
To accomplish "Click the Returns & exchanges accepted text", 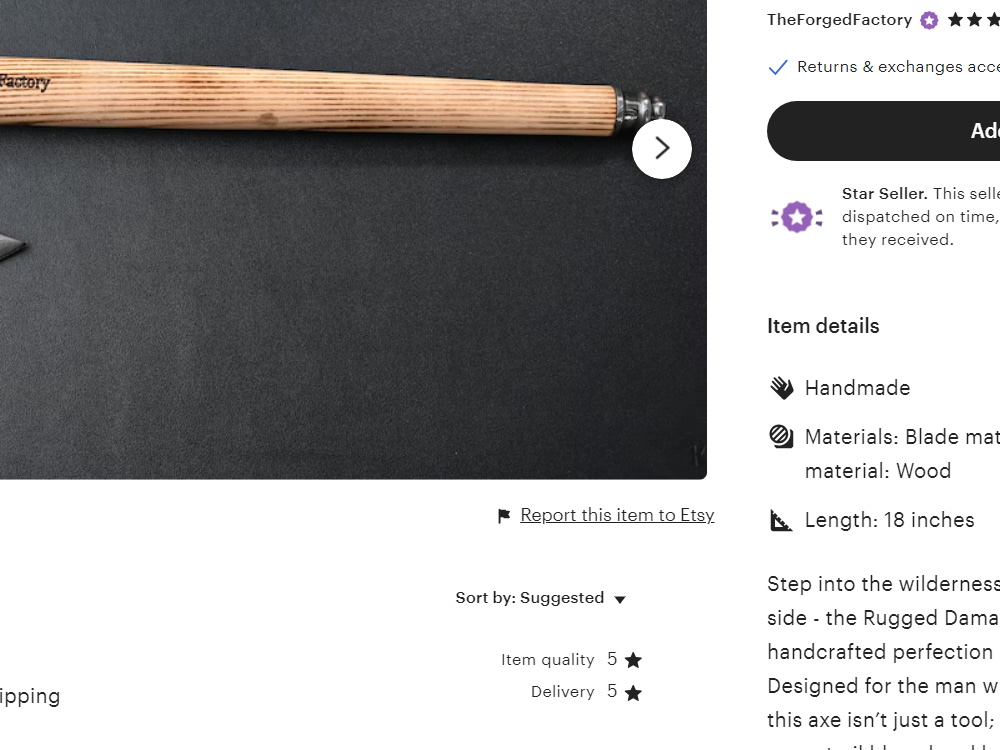I will click(899, 67).
